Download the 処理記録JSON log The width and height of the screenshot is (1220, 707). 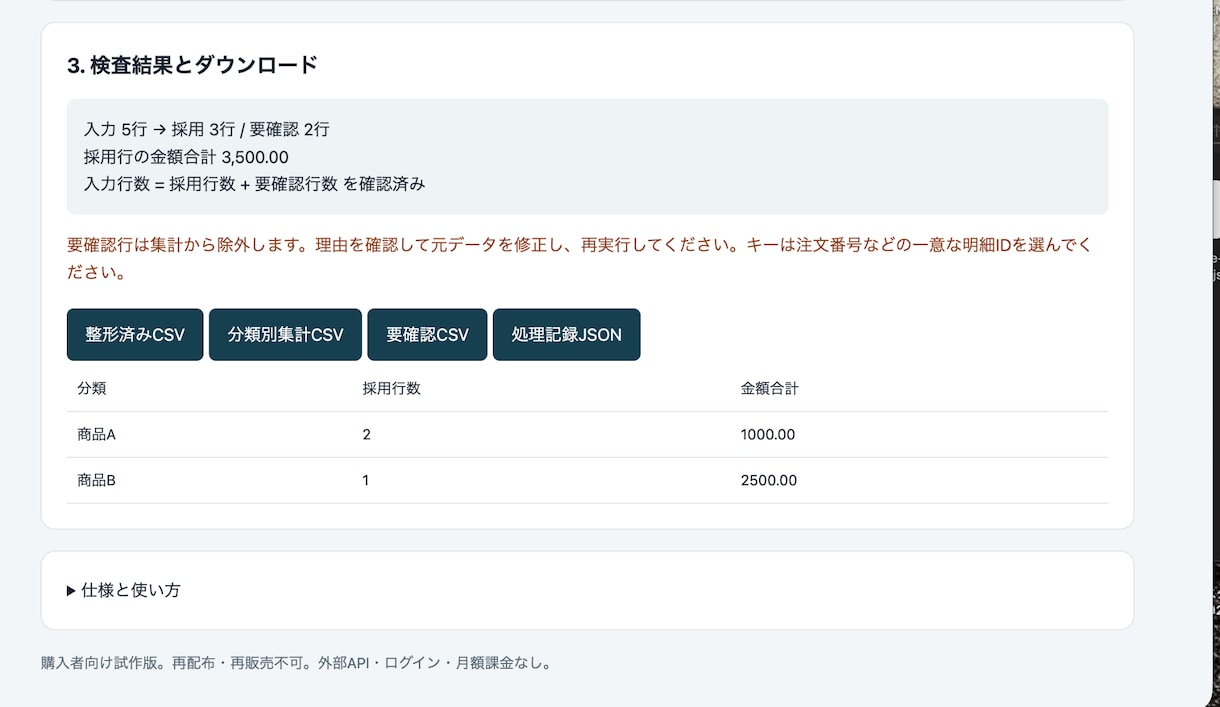pos(566,334)
